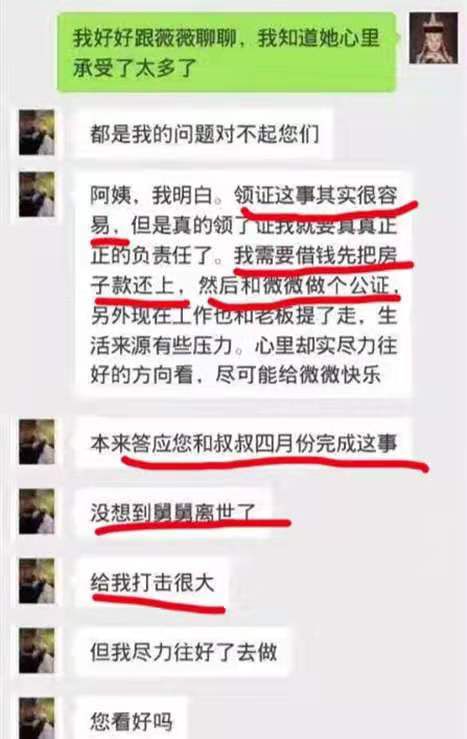This screenshot has width=467, height=739.
Task: Tap '承受了太多了' line in green bubble
Action: (x=134, y=67)
